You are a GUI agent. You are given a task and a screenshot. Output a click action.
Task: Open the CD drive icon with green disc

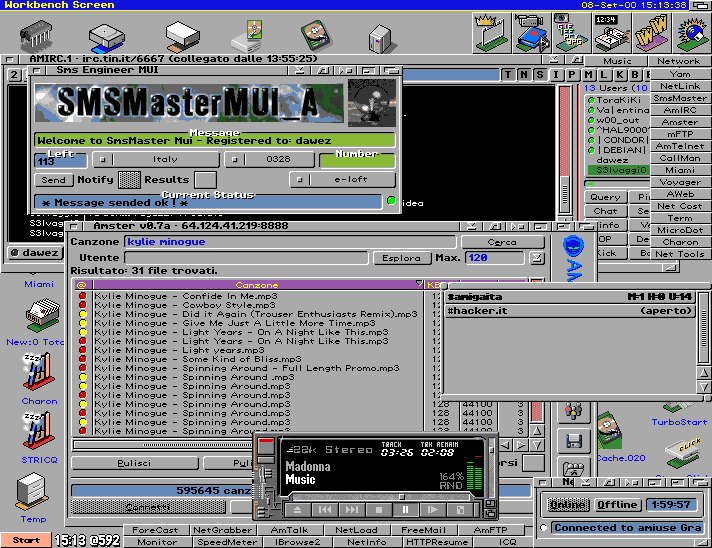[248, 35]
